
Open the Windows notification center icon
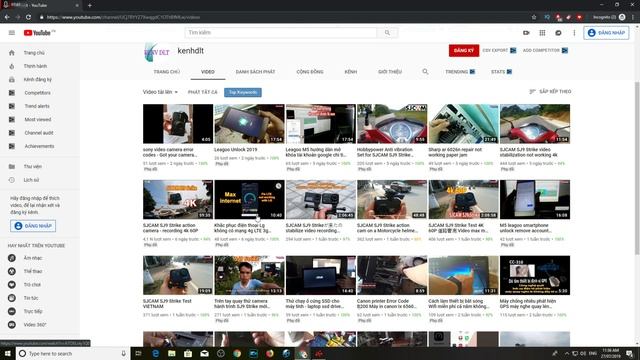[x=630, y=353]
